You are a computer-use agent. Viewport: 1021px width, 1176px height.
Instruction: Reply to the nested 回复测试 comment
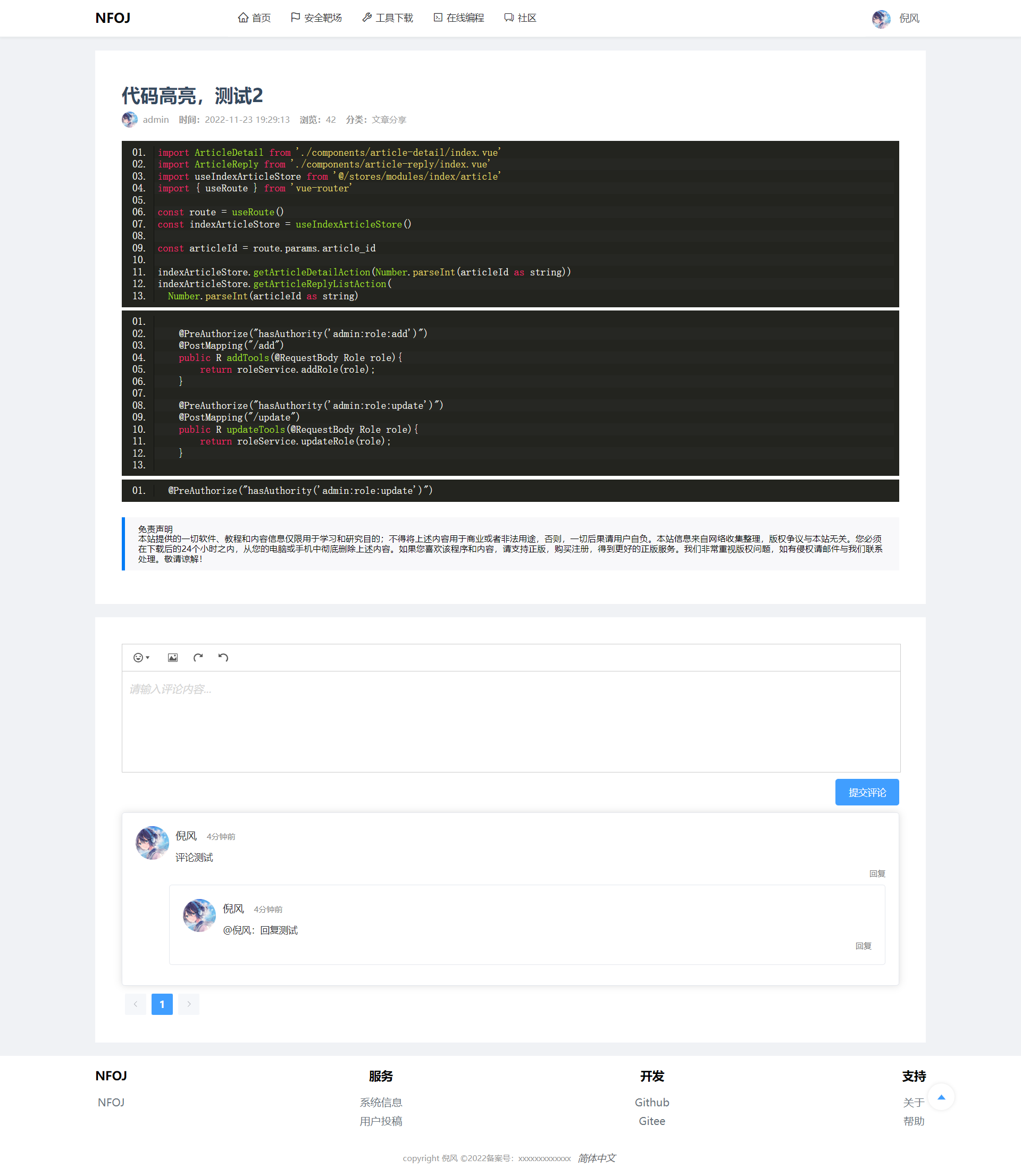tap(863, 946)
